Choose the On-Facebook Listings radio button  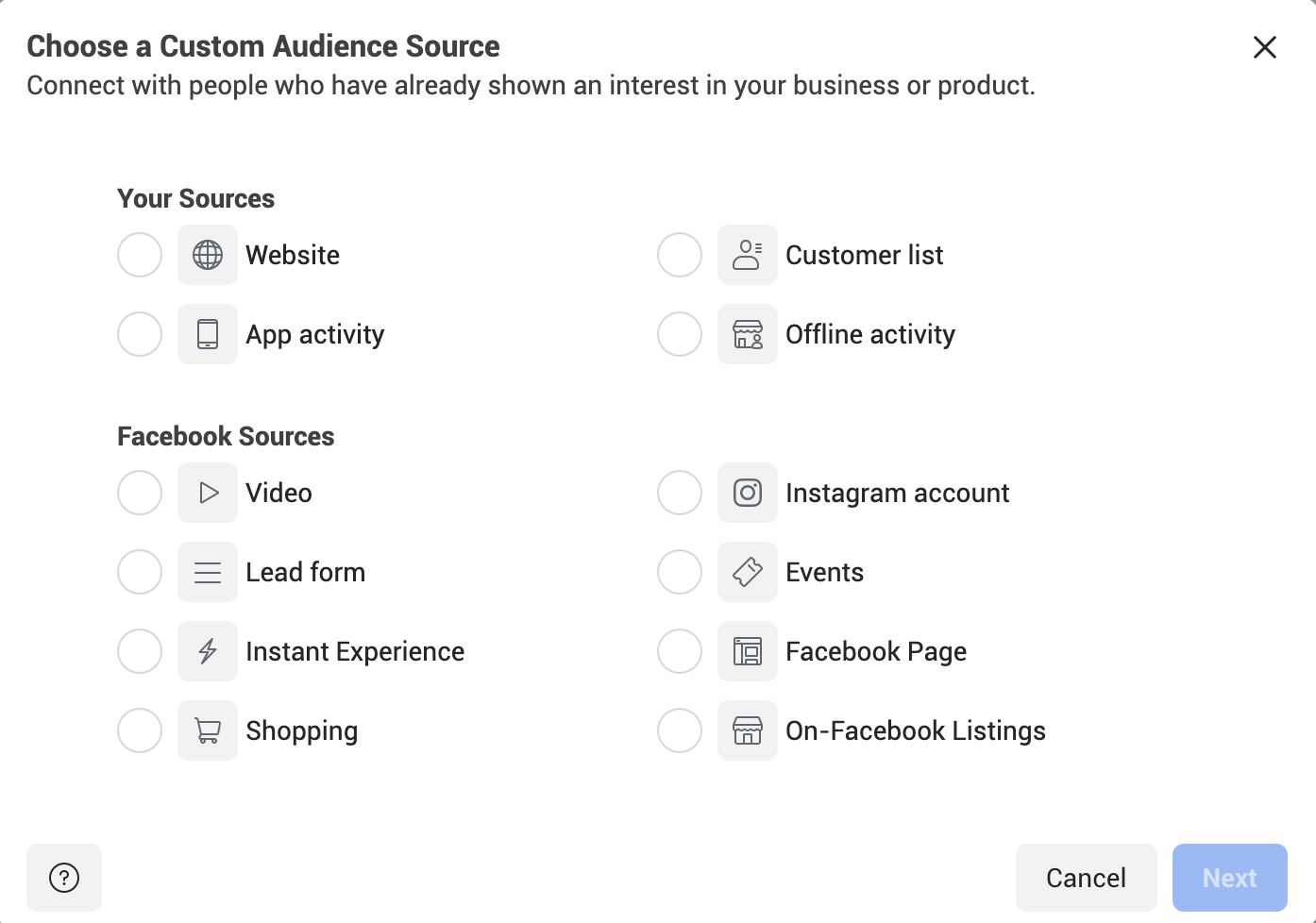(x=680, y=730)
